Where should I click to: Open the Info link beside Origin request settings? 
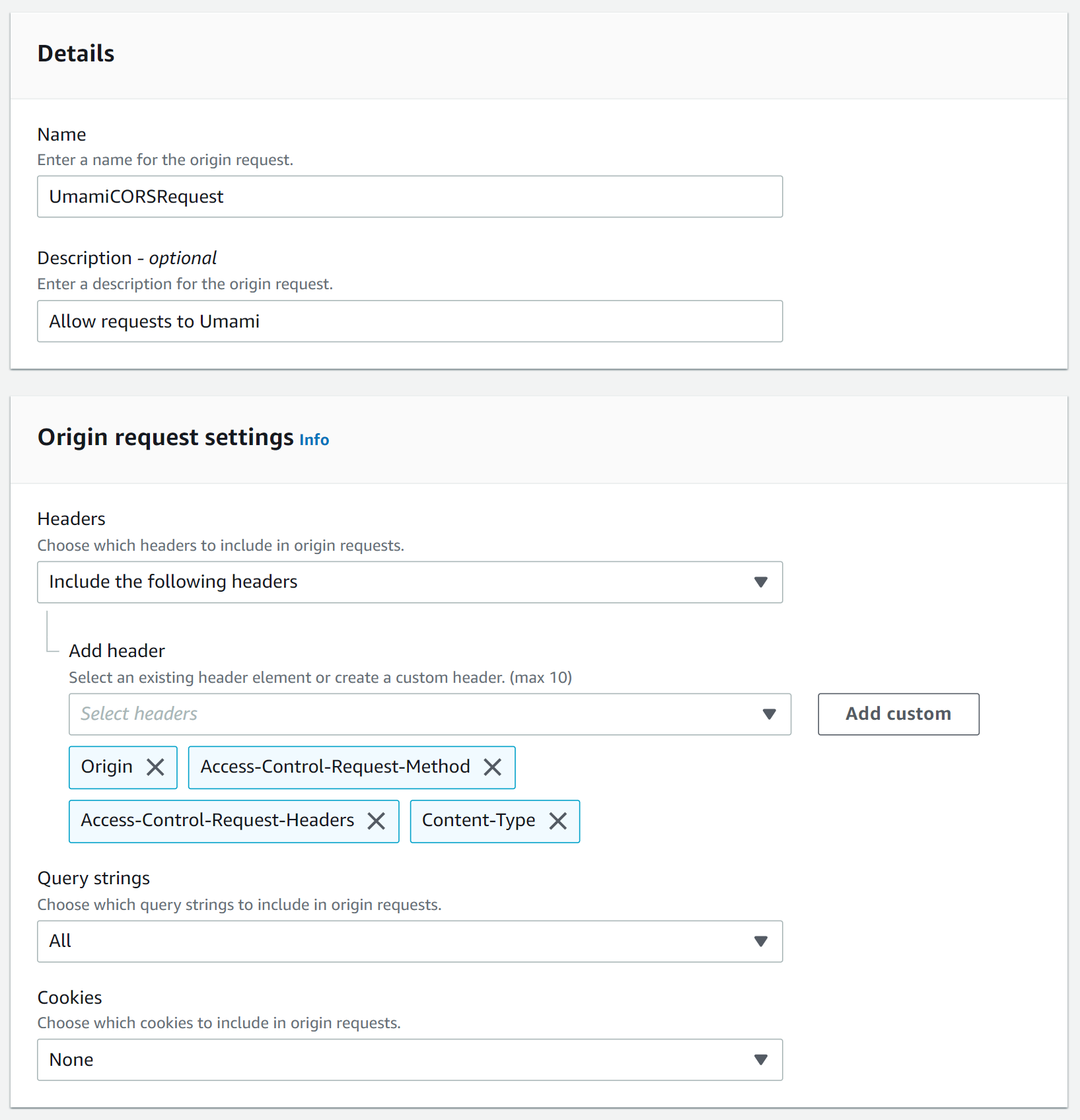(x=314, y=440)
